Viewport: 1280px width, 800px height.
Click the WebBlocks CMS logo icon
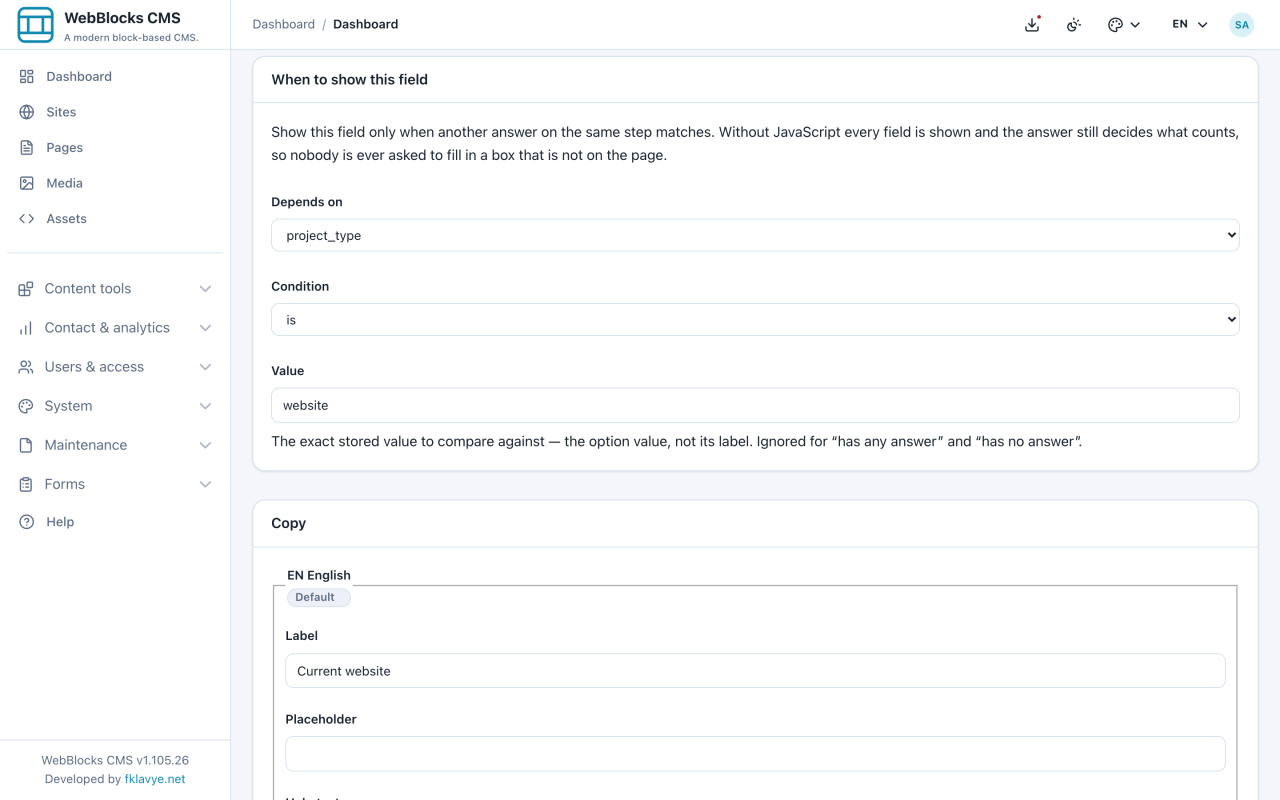tap(35, 25)
